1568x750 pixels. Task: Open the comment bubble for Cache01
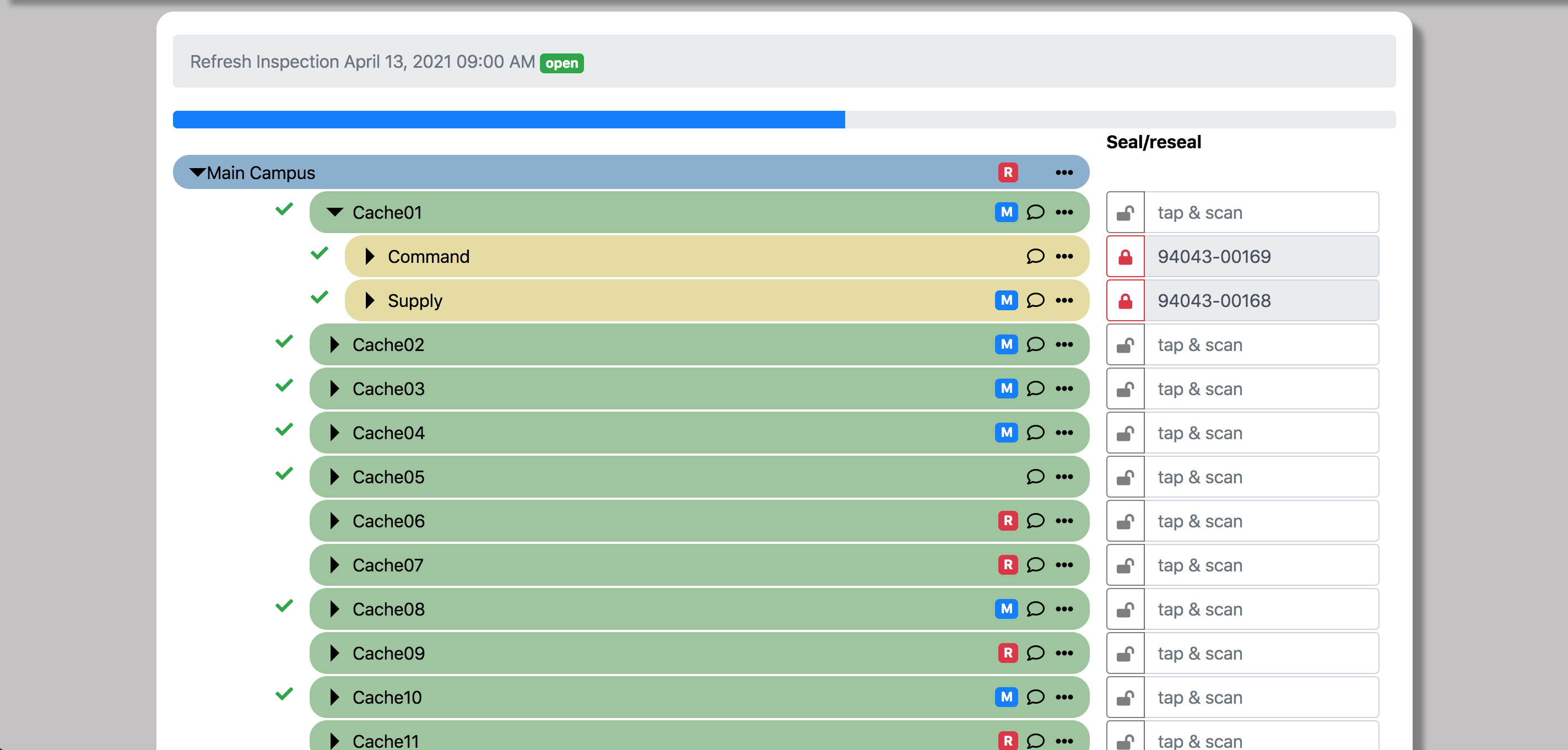click(1035, 212)
